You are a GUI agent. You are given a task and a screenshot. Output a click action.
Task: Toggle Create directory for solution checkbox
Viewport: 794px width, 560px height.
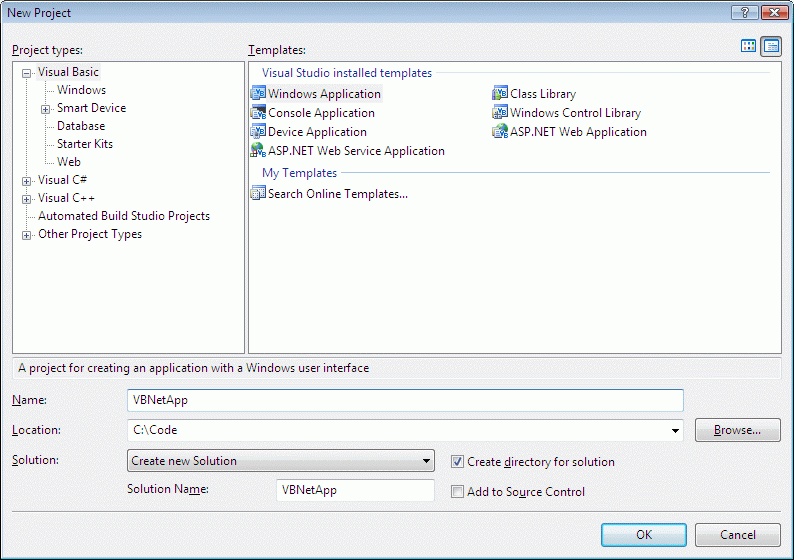click(457, 461)
